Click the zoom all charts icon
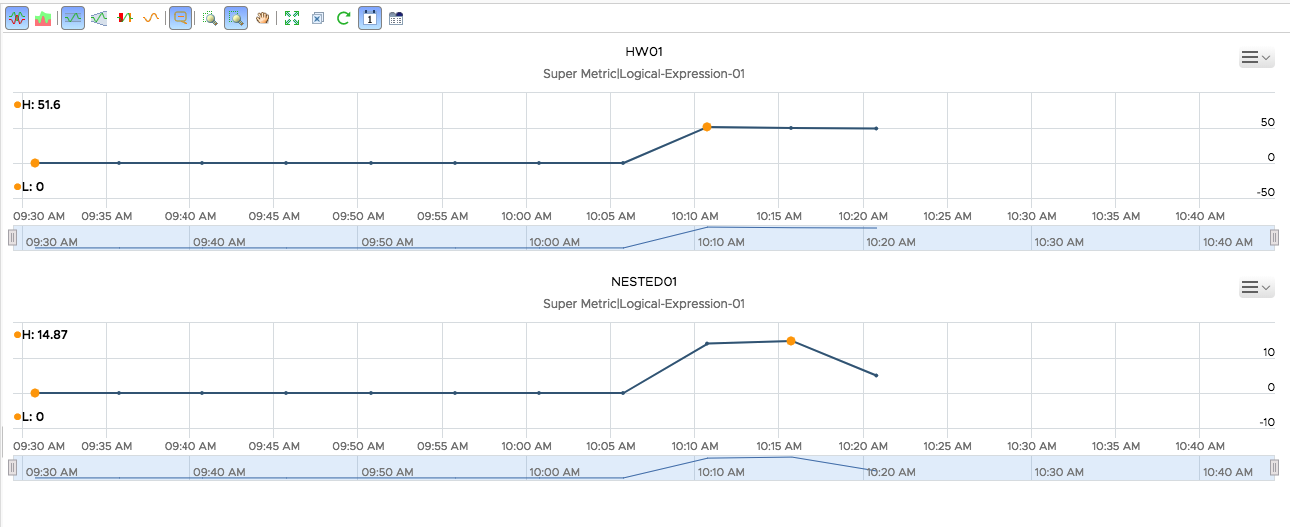Screen dimensions: 1290x527 (x=210, y=18)
